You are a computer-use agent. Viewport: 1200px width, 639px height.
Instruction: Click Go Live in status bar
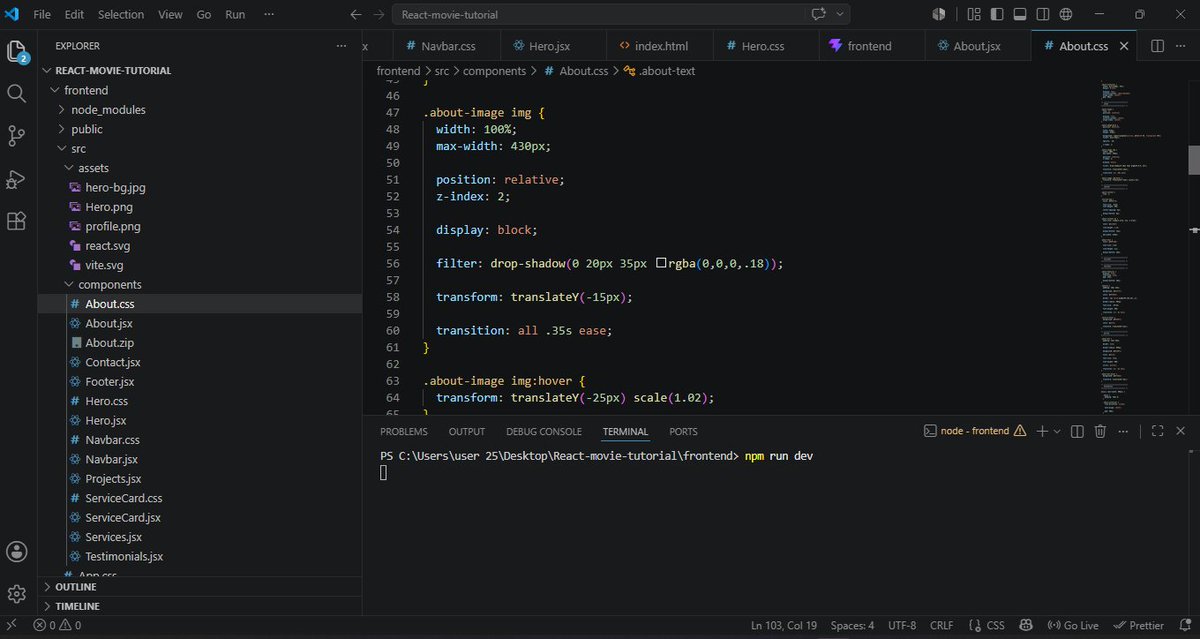coord(1073,625)
